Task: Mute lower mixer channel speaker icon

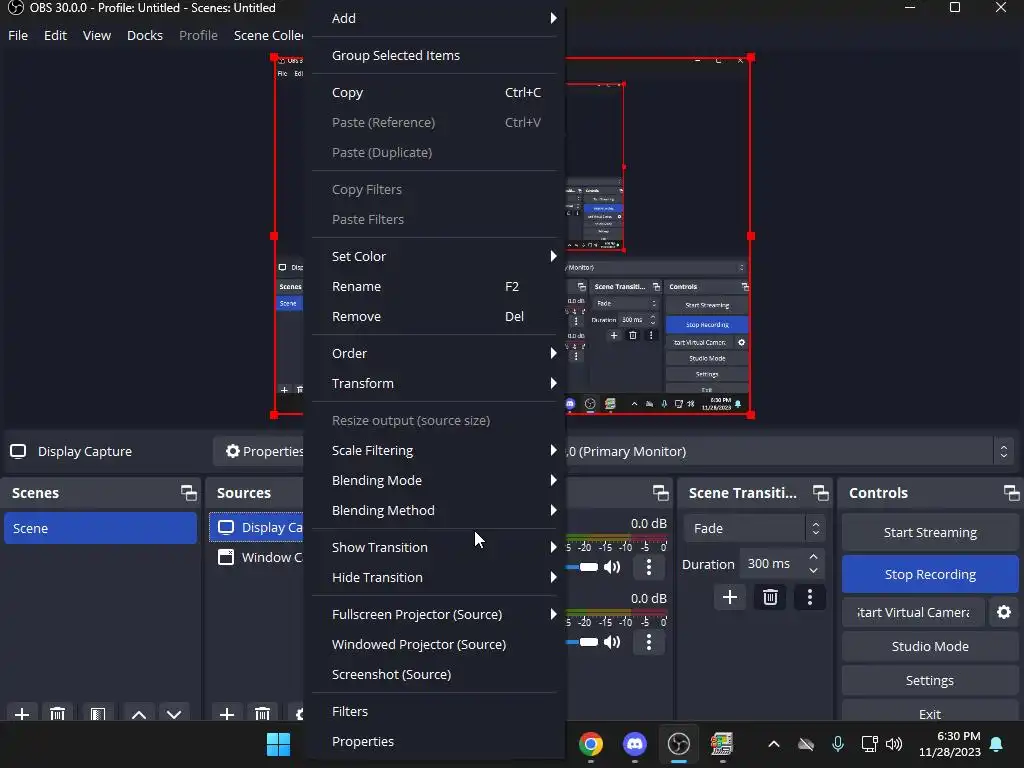Action: click(612, 642)
